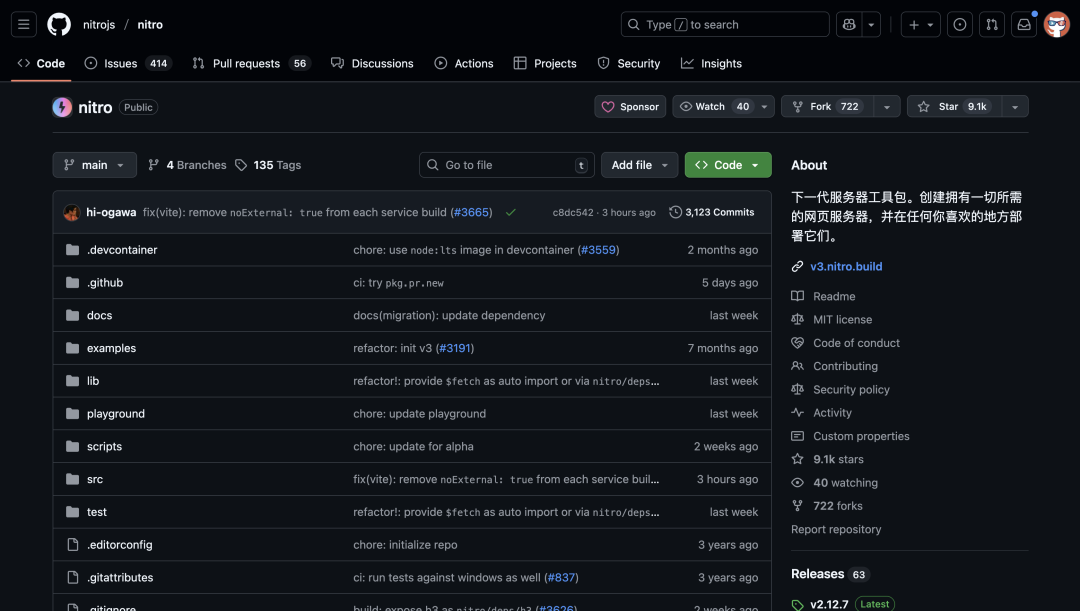This screenshot has height=611, width=1080.
Task: Click the docs folder icon
Action: point(72,315)
